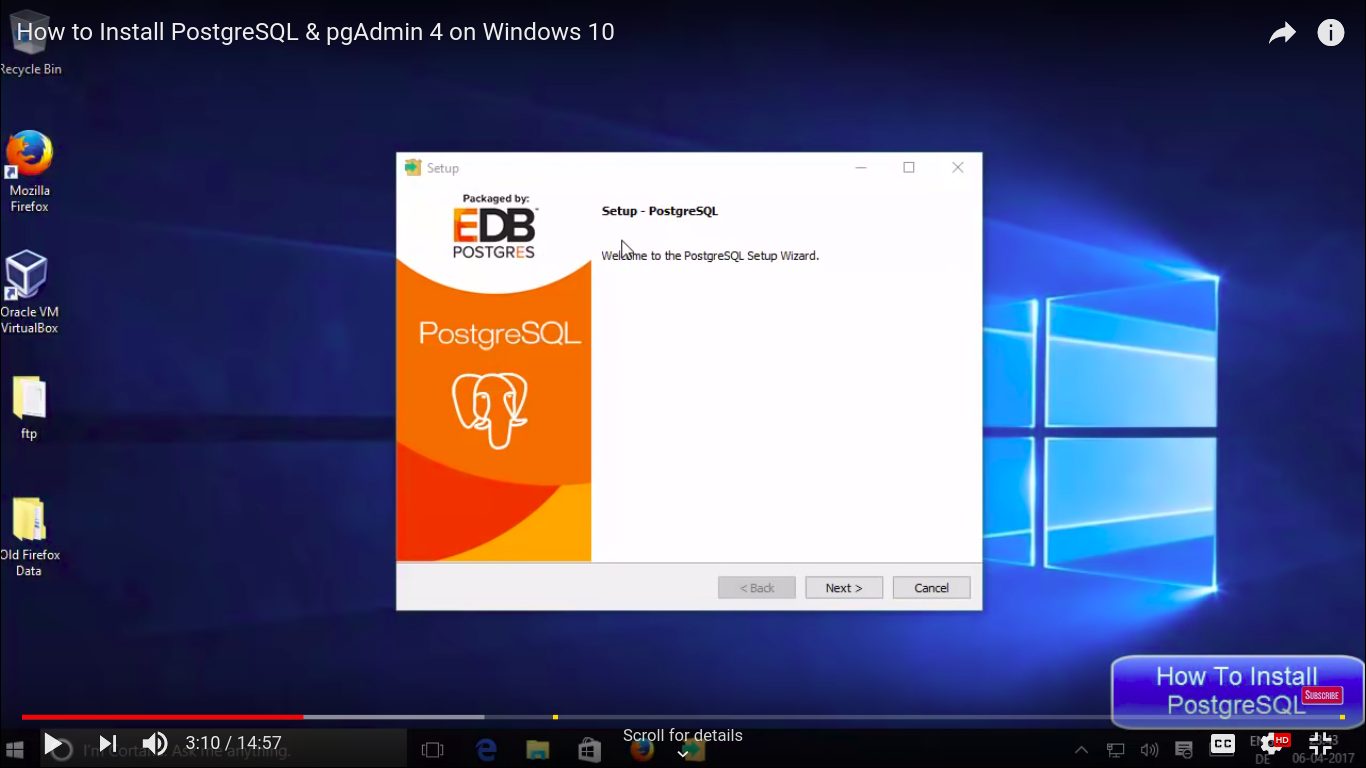Click the "Setup - PostgreSQL" heading
This screenshot has height=768, width=1366.
[660, 211]
